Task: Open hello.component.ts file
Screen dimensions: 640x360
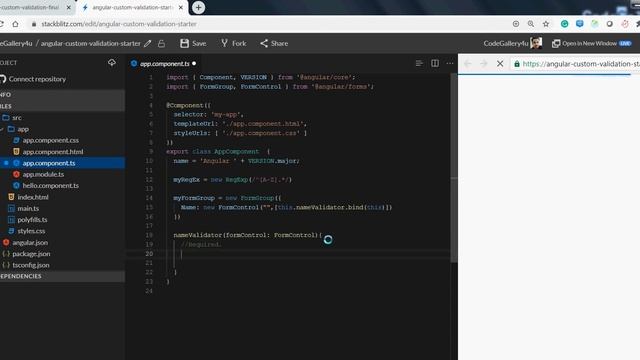Action: (51, 185)
